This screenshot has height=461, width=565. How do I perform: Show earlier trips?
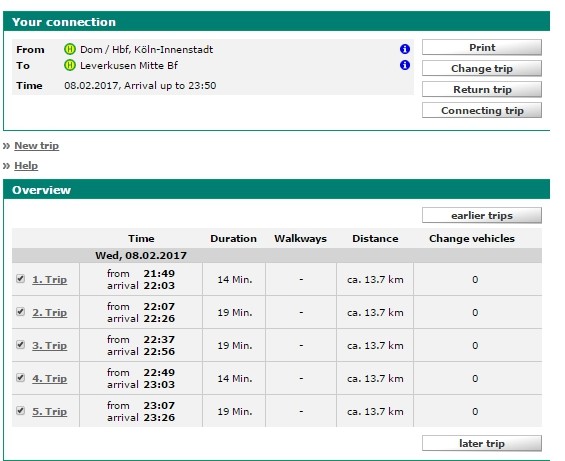tap(482, 216)
